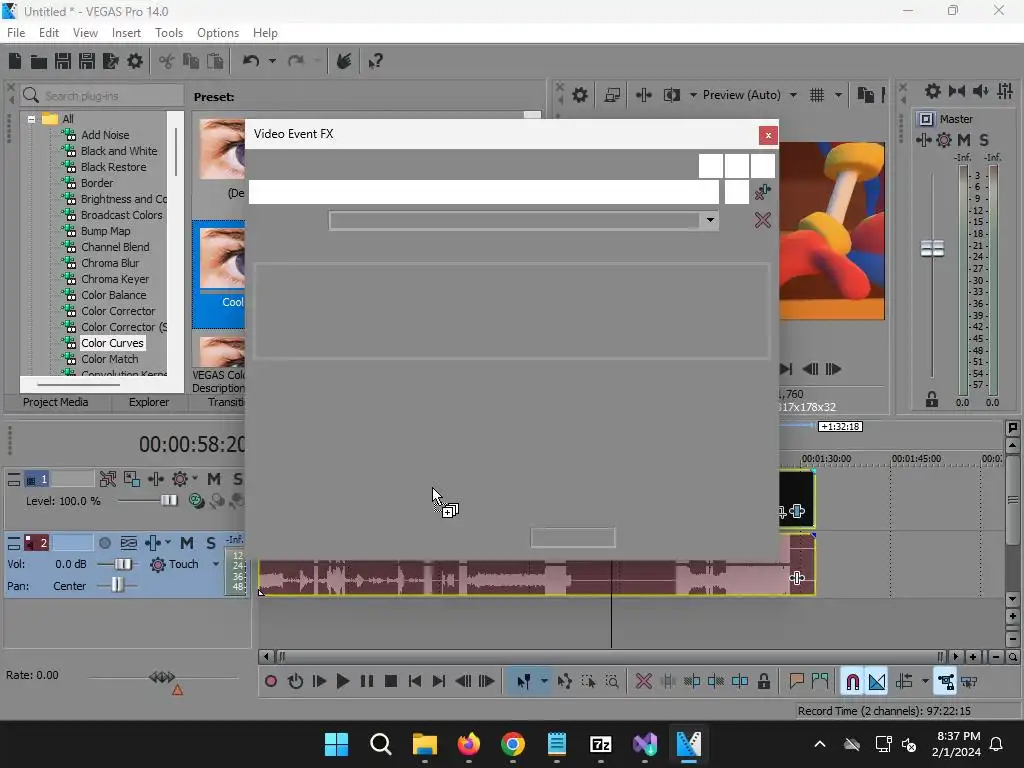This screenshot has height=768, width=1024.
Task: Switch to Project Media tab
Action: coord(56,402)
